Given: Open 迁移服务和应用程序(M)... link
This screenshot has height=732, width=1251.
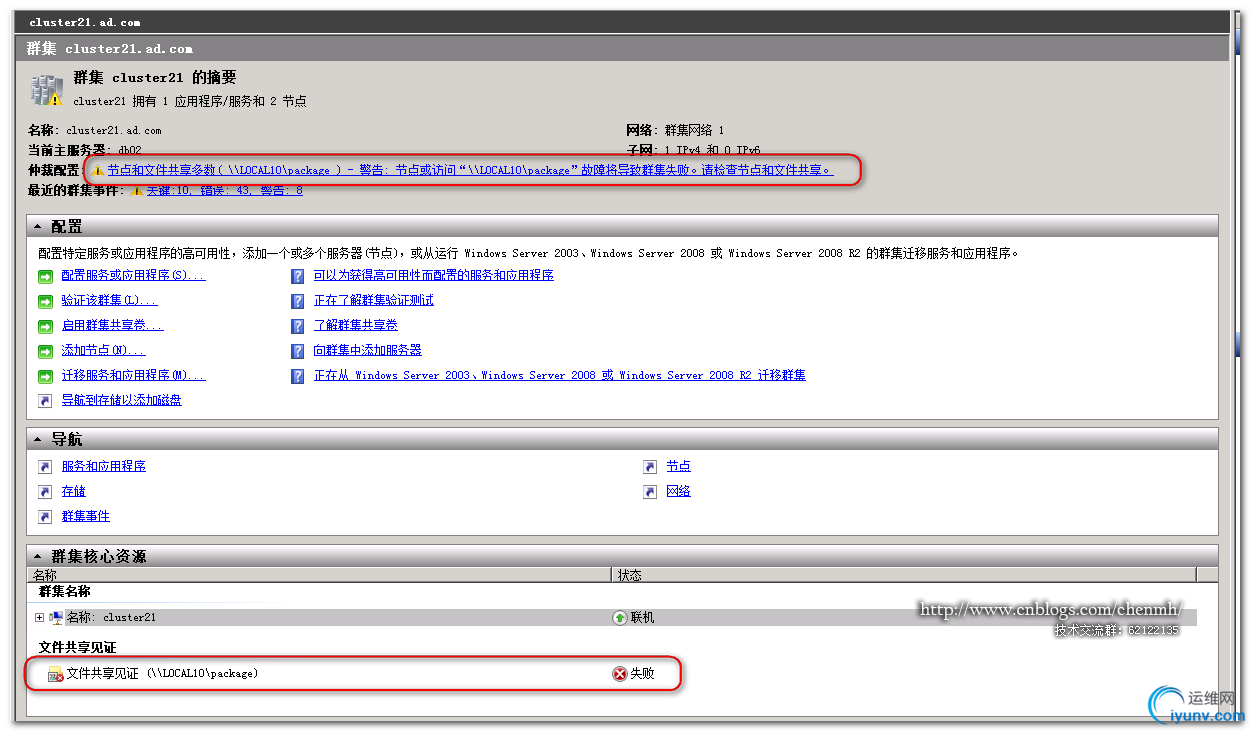Looking at the screenshot, I should click(x=133, y=375).
